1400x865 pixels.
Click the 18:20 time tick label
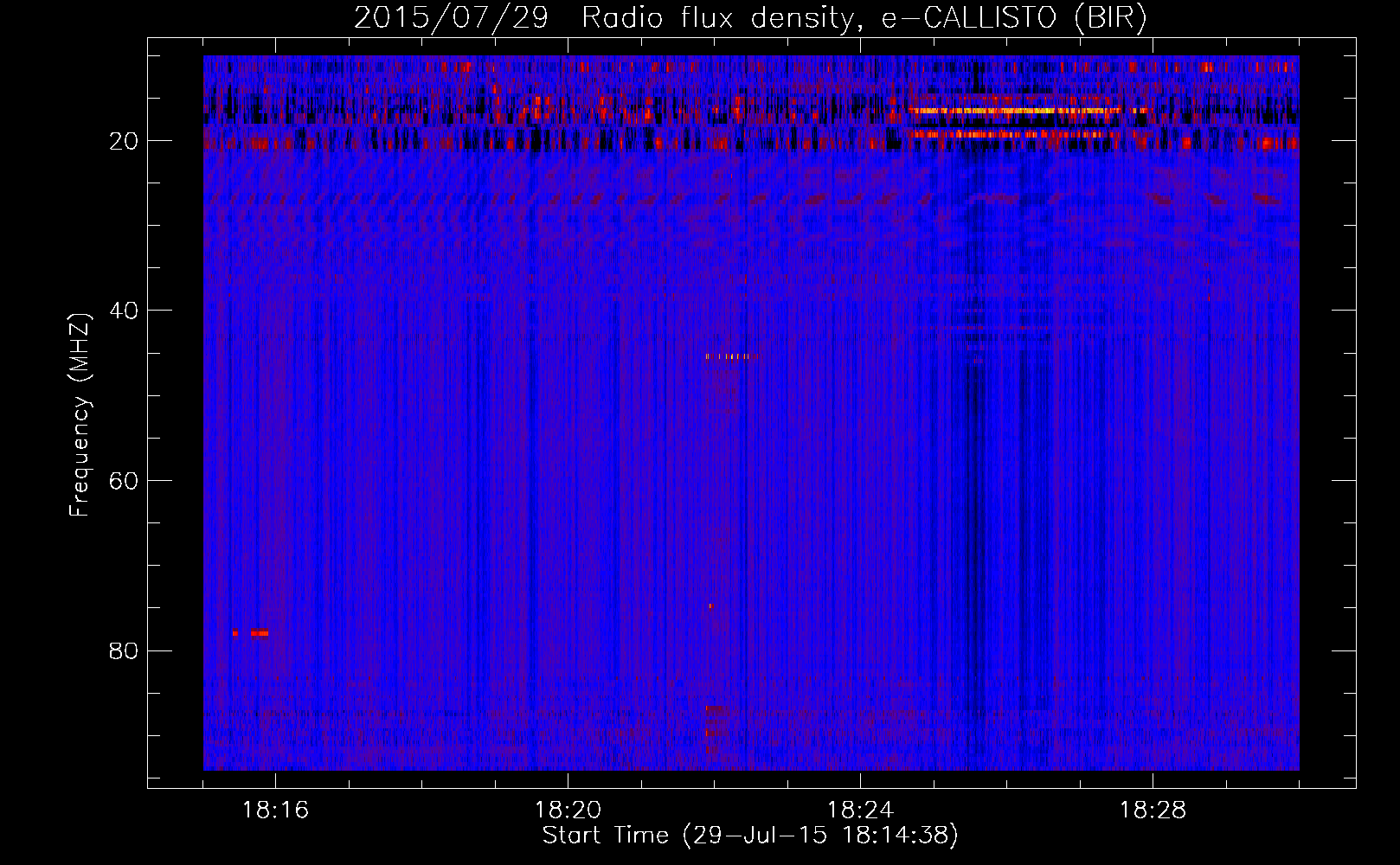coord(568,811)
